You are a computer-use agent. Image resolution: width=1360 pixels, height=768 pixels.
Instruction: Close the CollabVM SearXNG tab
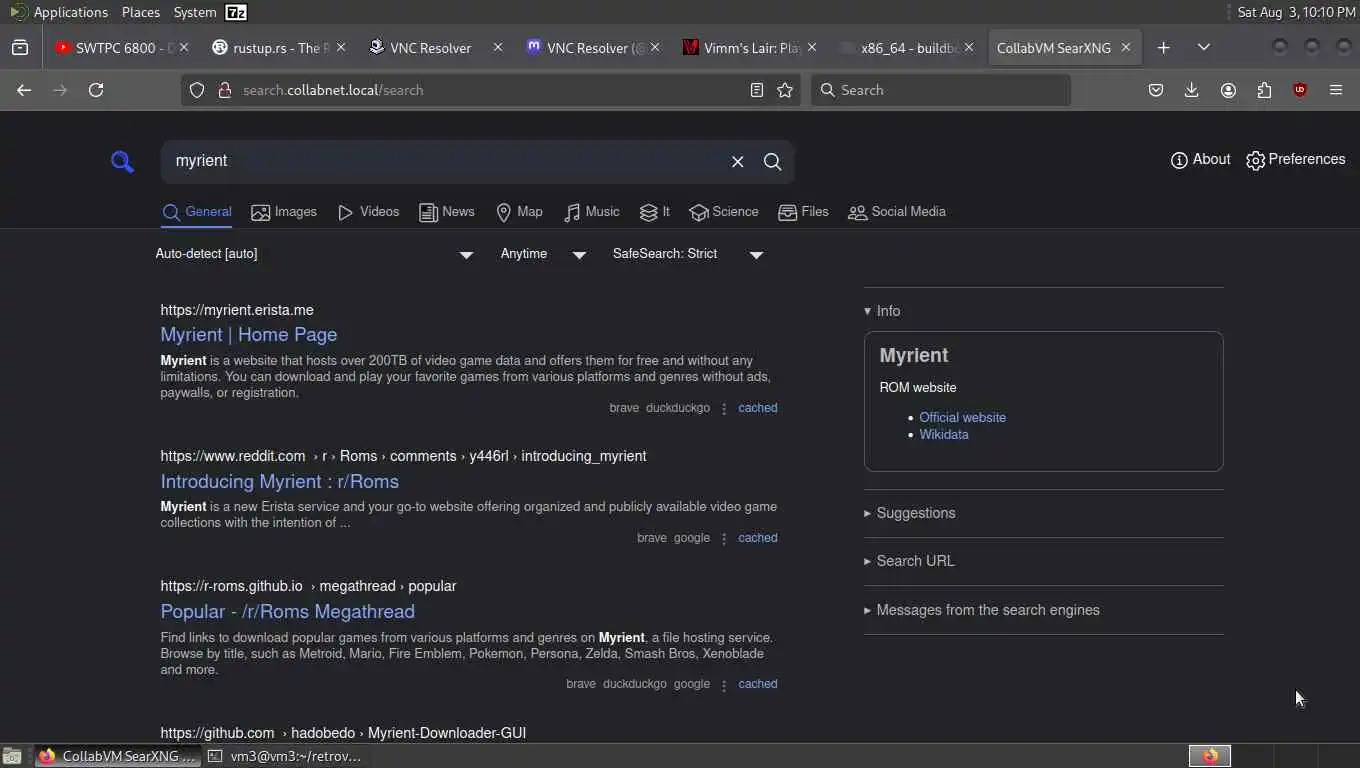[1125, 48]
